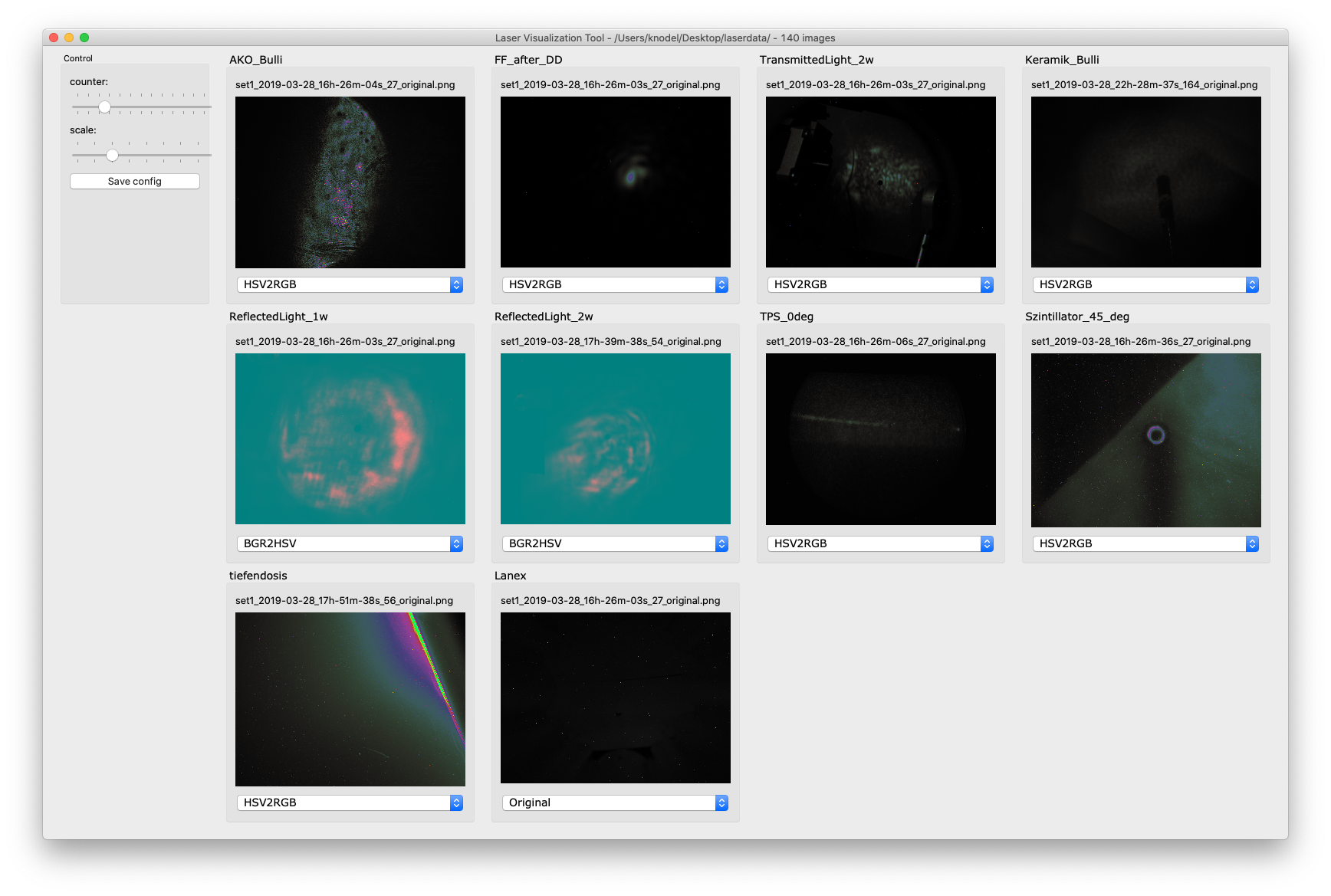Select the ReflectedLight_1w teal image
Screen dimensions: 1331x896
click(x=350, y=439)
